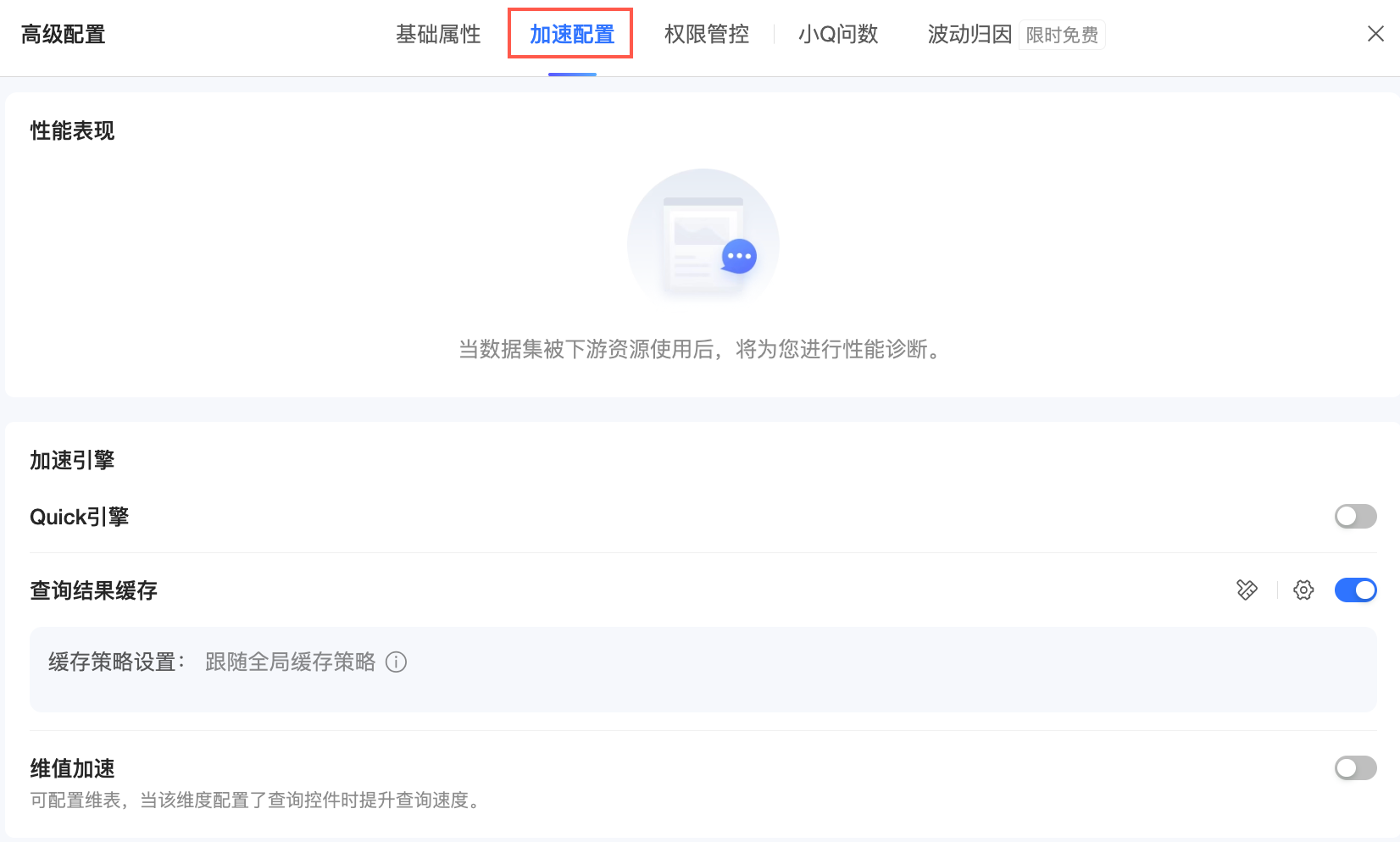Click the 当数据集被下游资源使用后 message
This screenshot has height=842, width=1400.
[701, 350]
